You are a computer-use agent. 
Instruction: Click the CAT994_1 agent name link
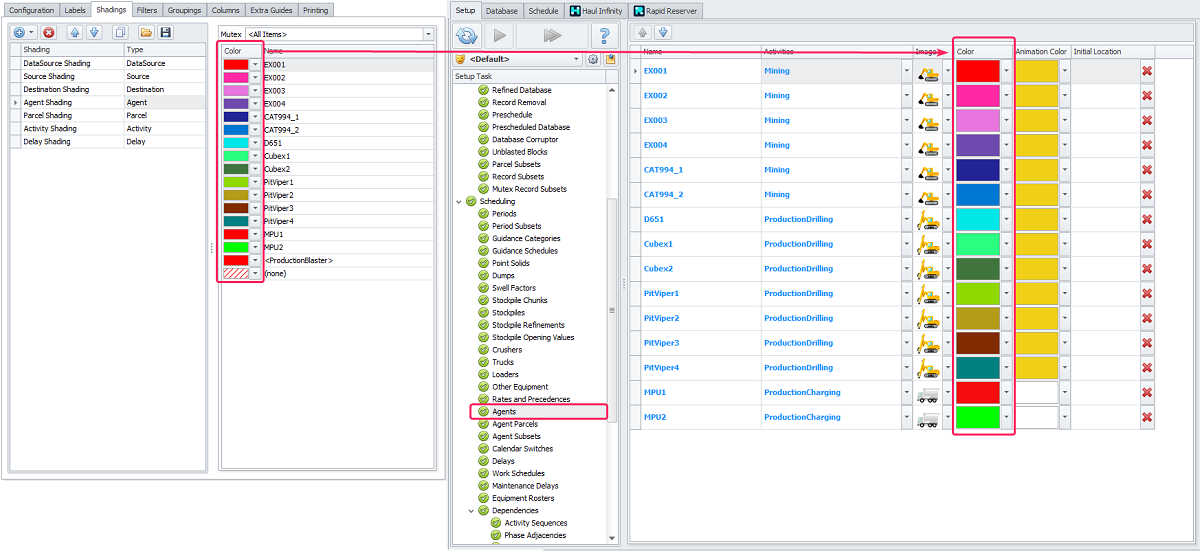click(663, 170)
